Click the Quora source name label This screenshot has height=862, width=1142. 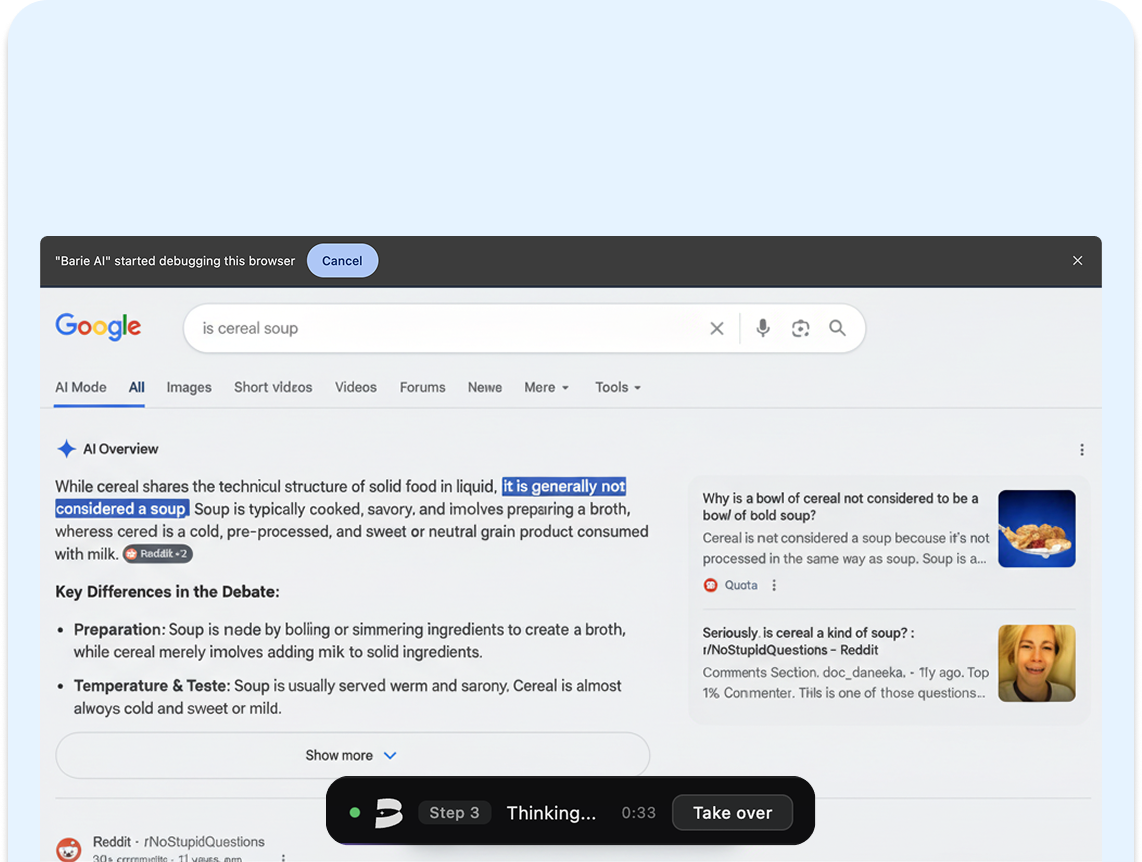[x=741, y=585]
